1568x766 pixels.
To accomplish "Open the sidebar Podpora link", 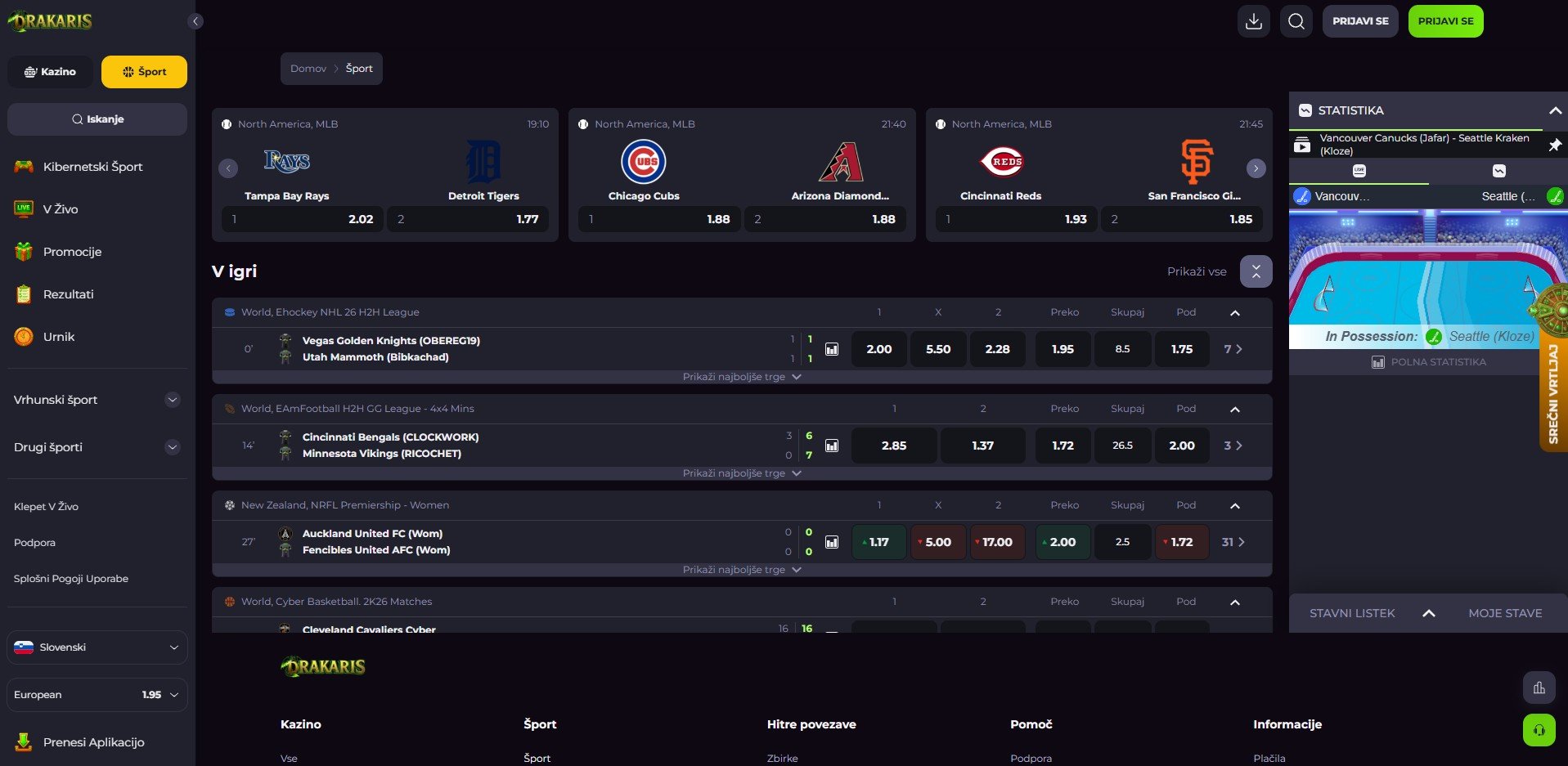I will pos(34,543).
